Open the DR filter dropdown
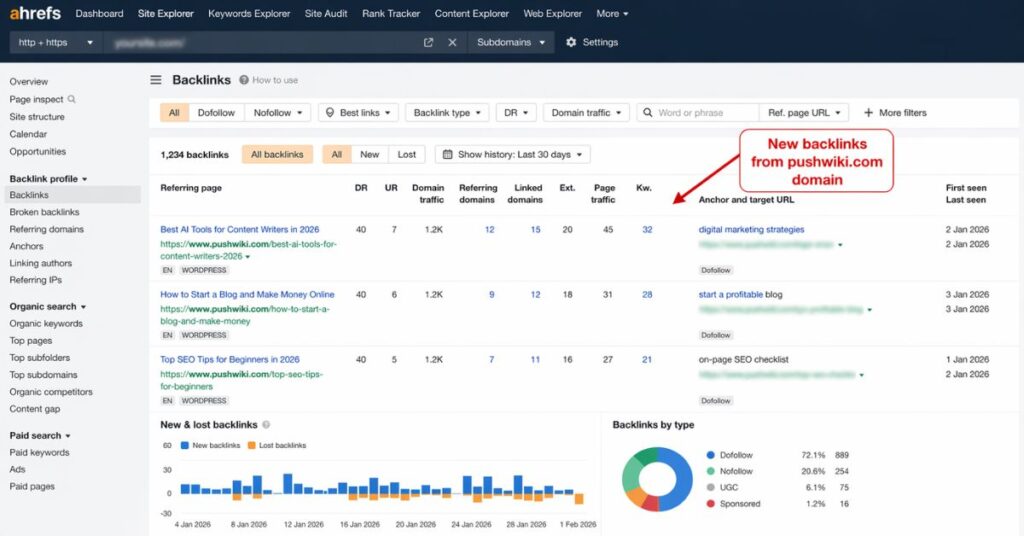Screen dimensions: 1024x536 [x=516, y=113]
